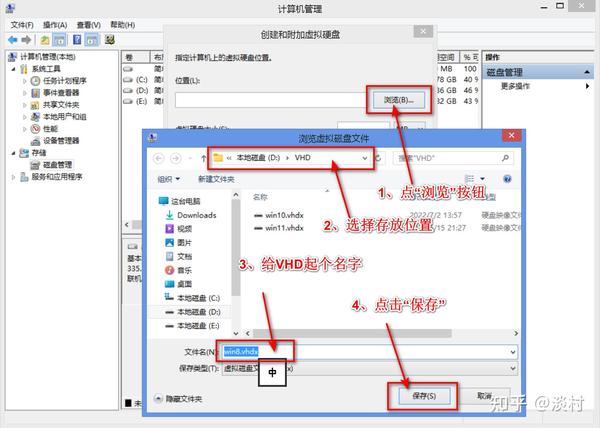
Task: Select 本地用户和组 in the tree
Action: tap(64, 117)
